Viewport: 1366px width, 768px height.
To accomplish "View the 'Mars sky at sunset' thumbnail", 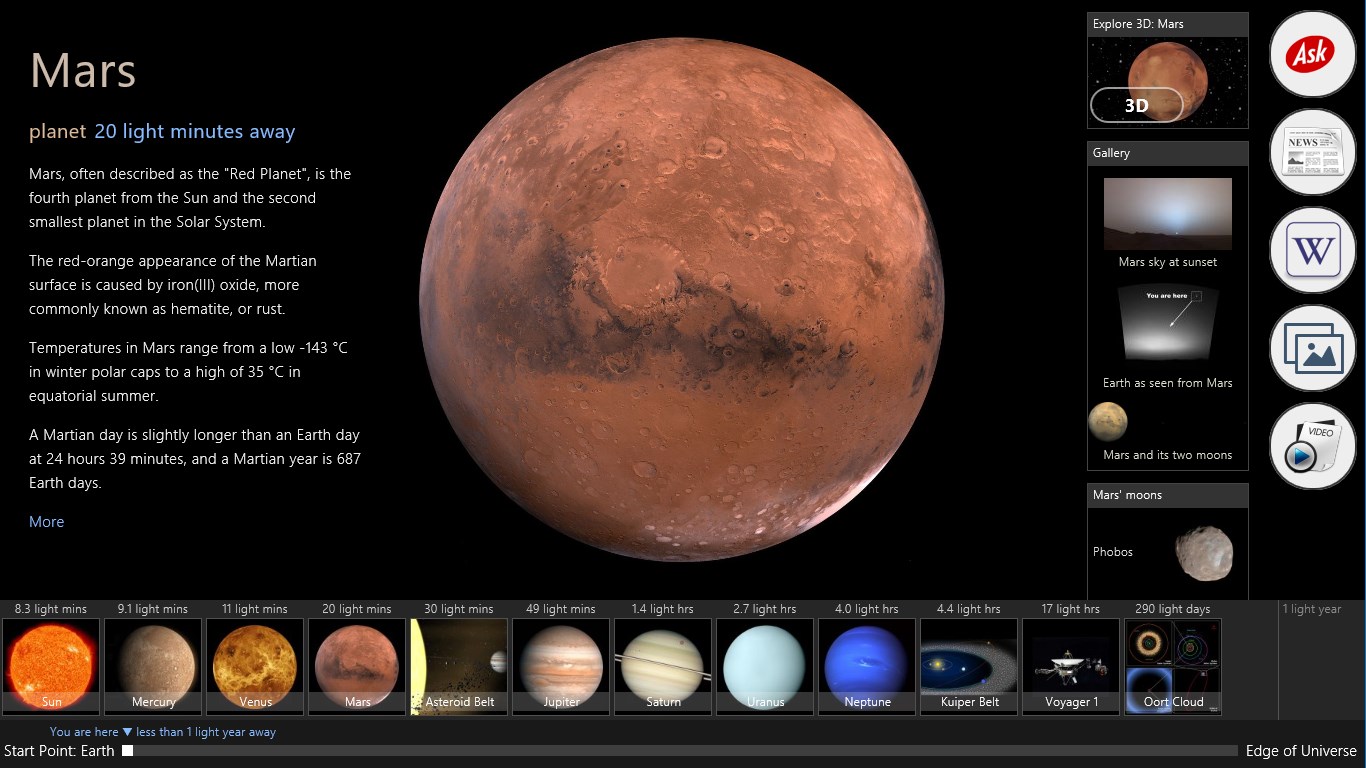I will pyautogui.click(x=1167, y=212).
